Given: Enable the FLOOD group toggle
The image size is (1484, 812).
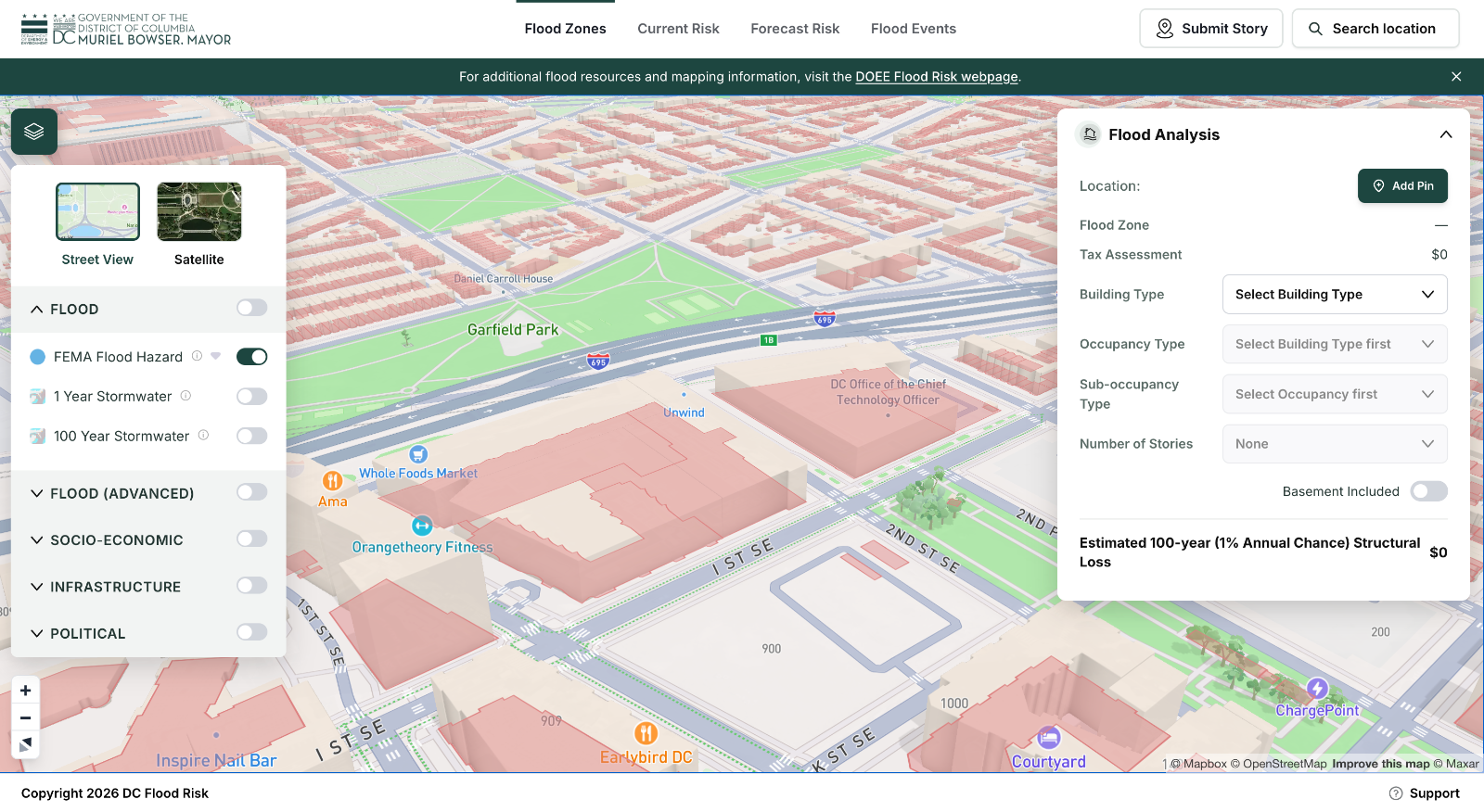Looking at the screenshot, I should click(251, 308).
